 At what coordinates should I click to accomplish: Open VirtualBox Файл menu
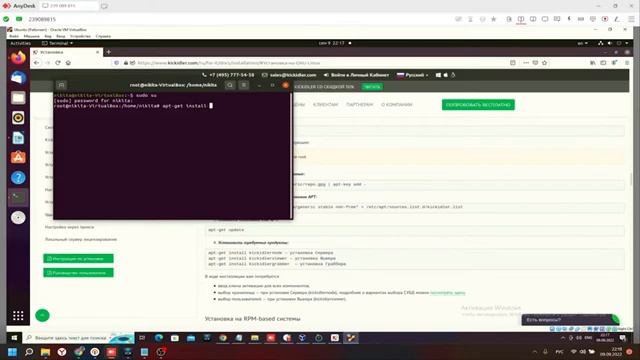14,36
